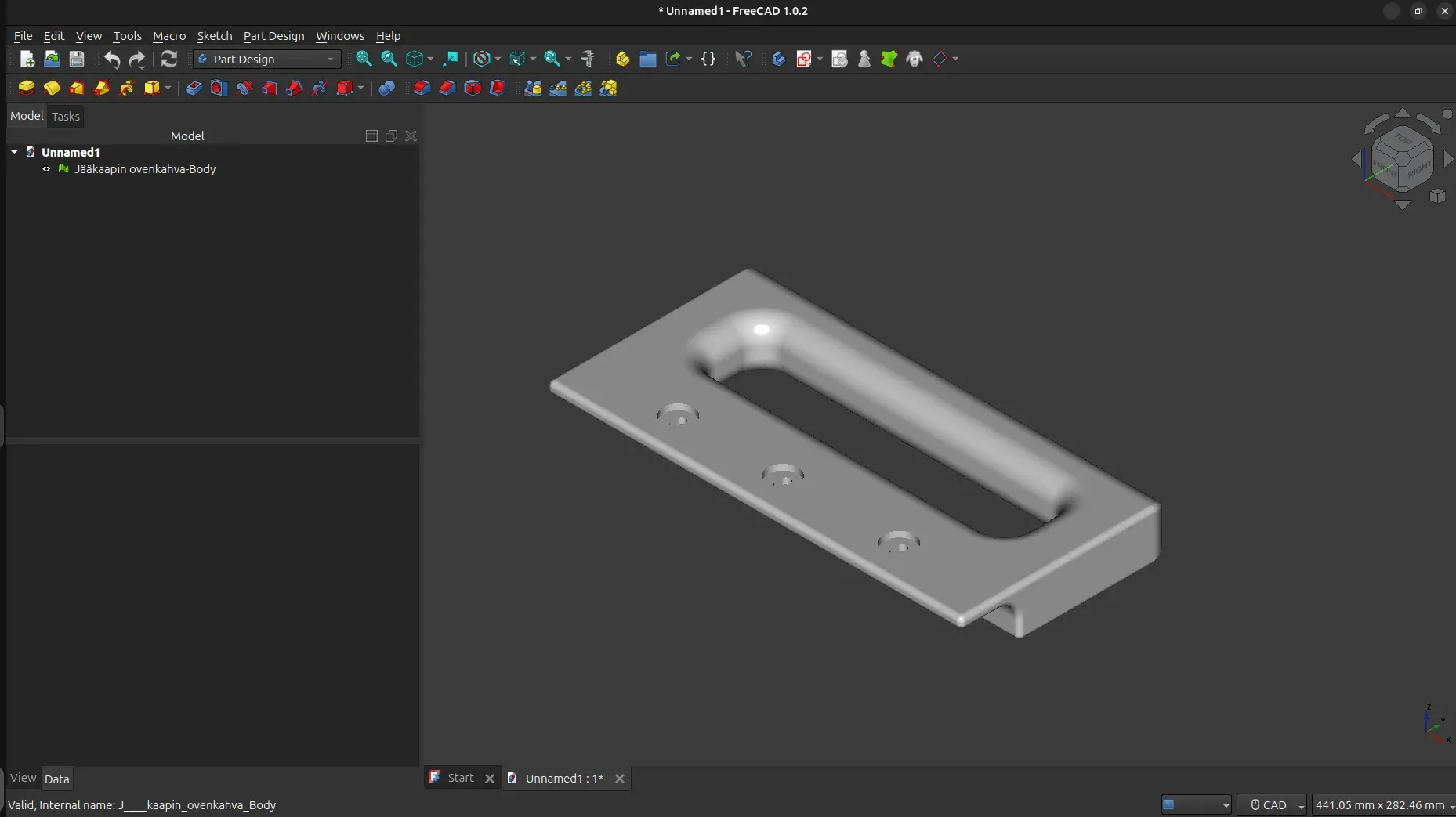Select the Pocket tool icon

click(194, 88)
